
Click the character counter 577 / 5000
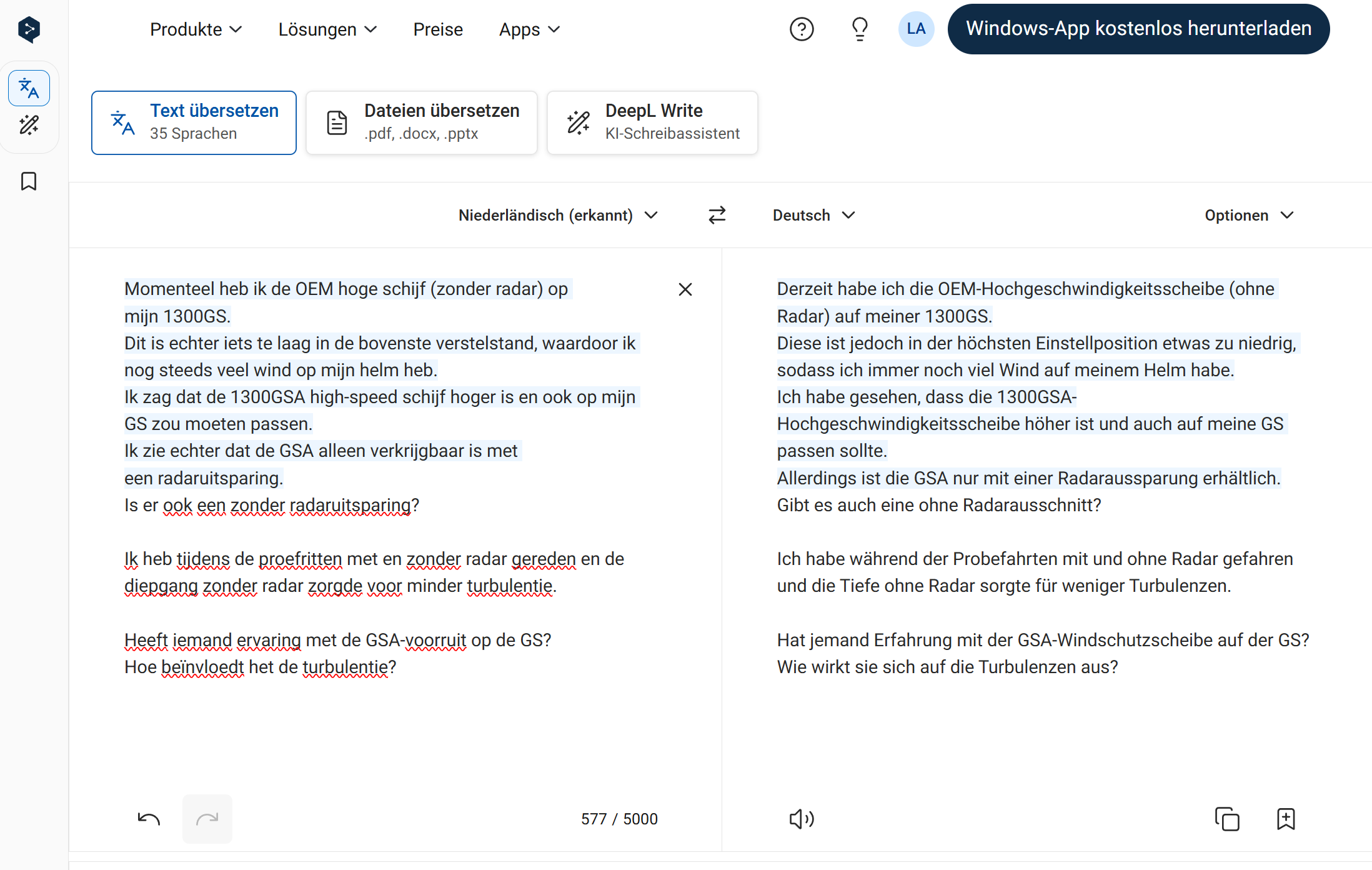[619, 819]
